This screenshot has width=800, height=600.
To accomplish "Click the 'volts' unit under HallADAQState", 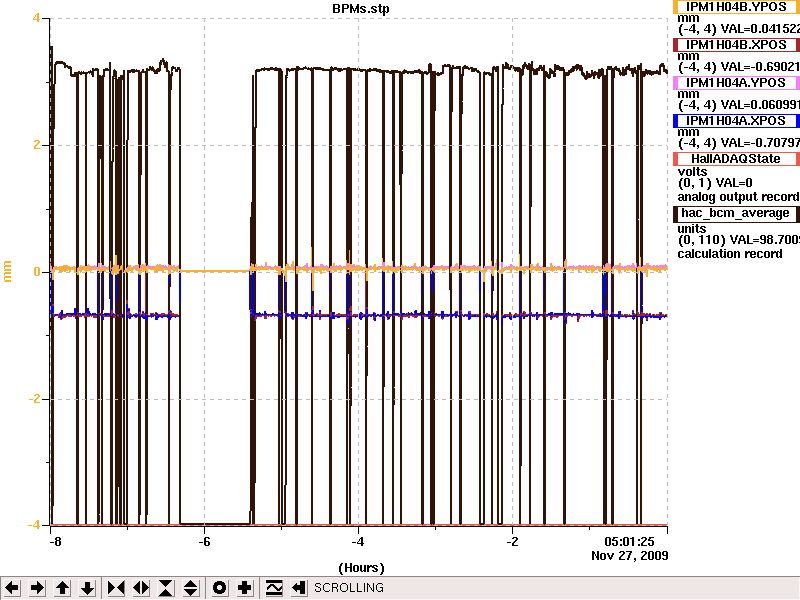I will (x=692, y=172).
